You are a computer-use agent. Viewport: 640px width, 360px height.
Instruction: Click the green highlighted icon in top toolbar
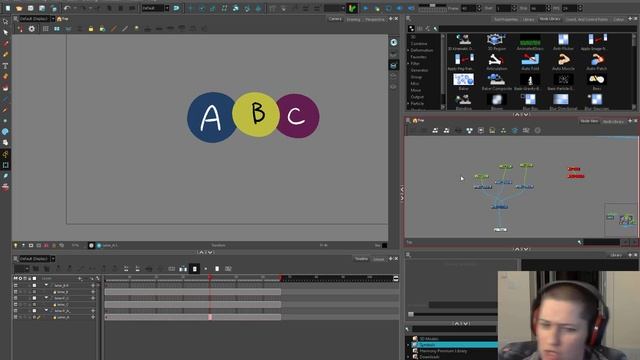click(x=352, y=8)
